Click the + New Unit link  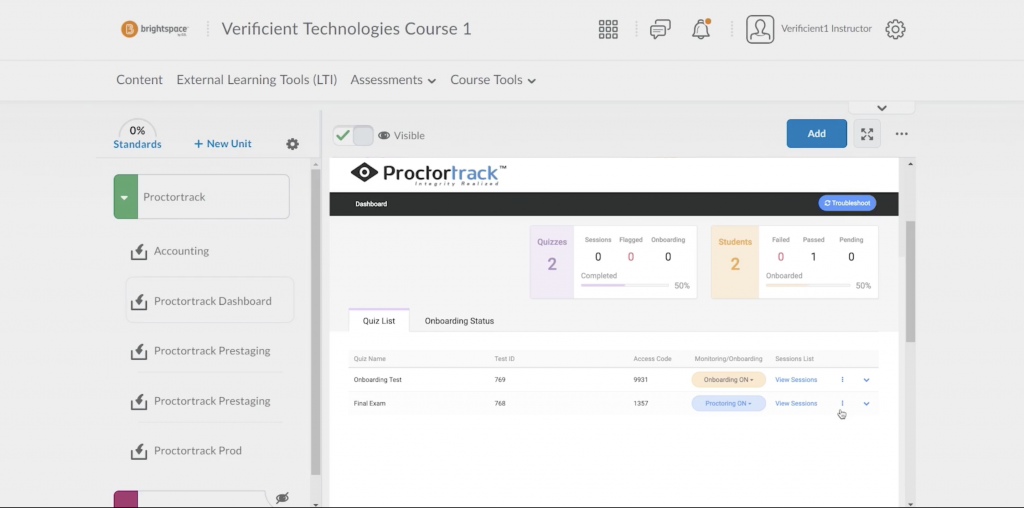pos(223,144)
